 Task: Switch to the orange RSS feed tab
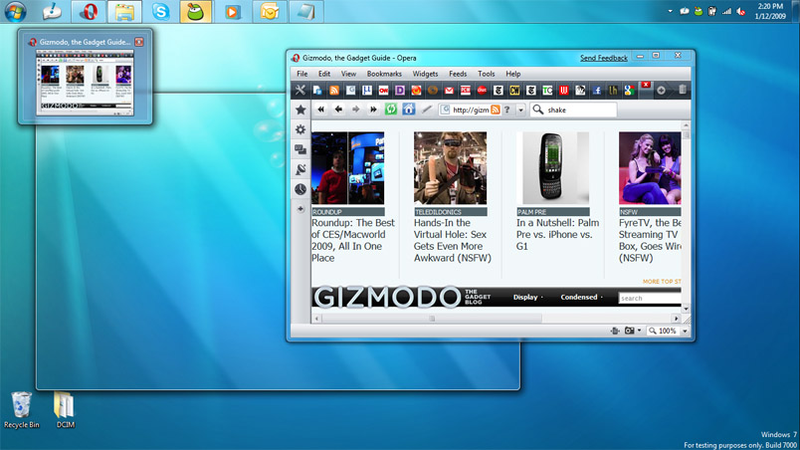click(334, 90)
